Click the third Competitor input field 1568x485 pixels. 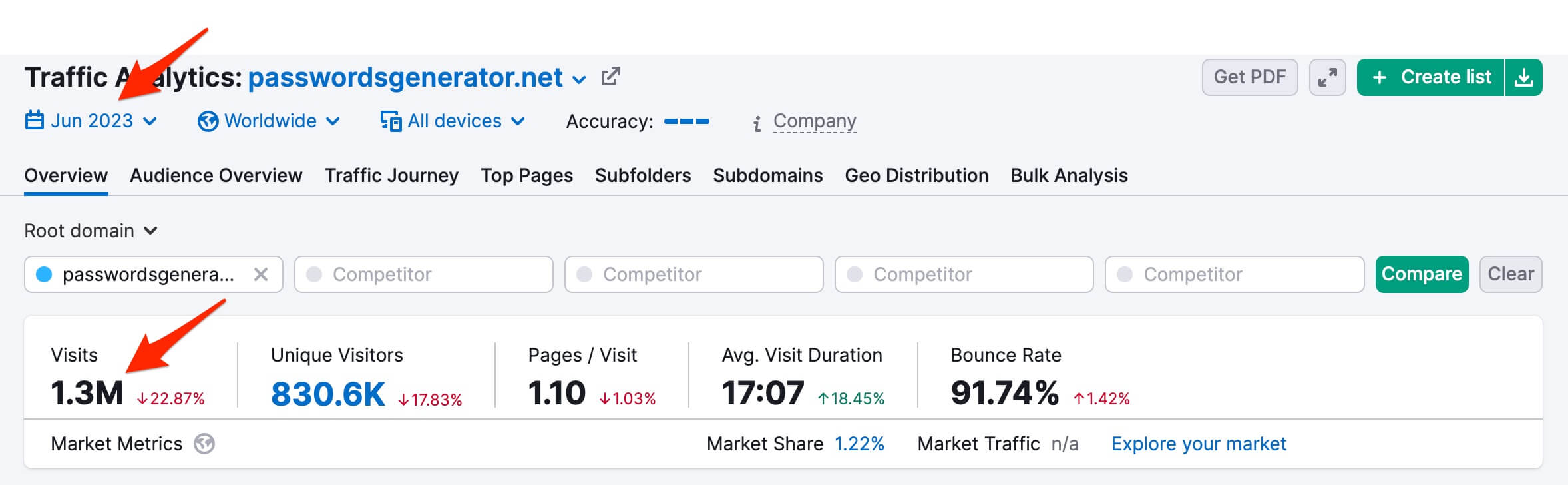click(x=964, y=274)
